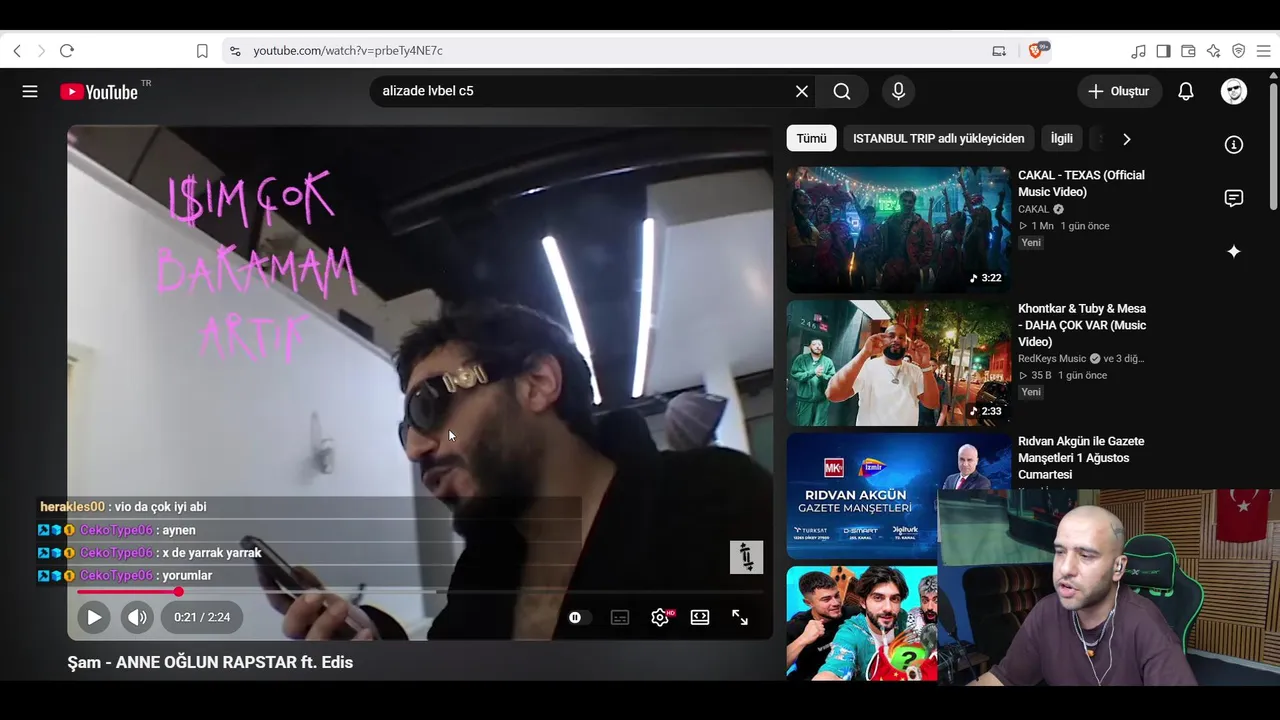This screenshot has height=720, width=1280.
Task: Install the app from the address bar icon
Action: click(x=999, y=51)
